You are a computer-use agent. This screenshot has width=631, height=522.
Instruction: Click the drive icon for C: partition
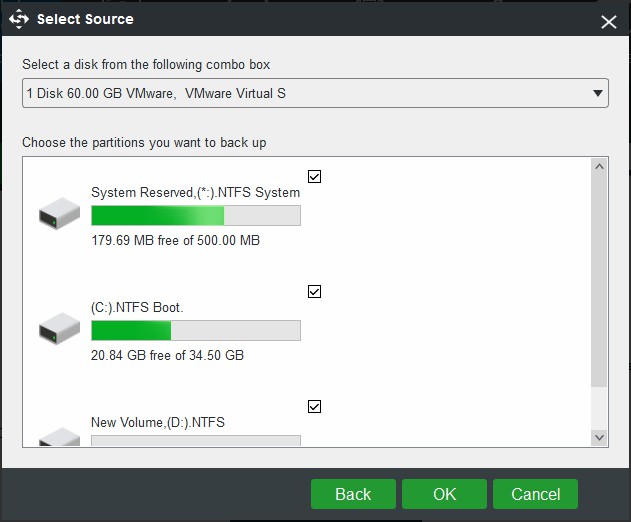click(59, 328)
